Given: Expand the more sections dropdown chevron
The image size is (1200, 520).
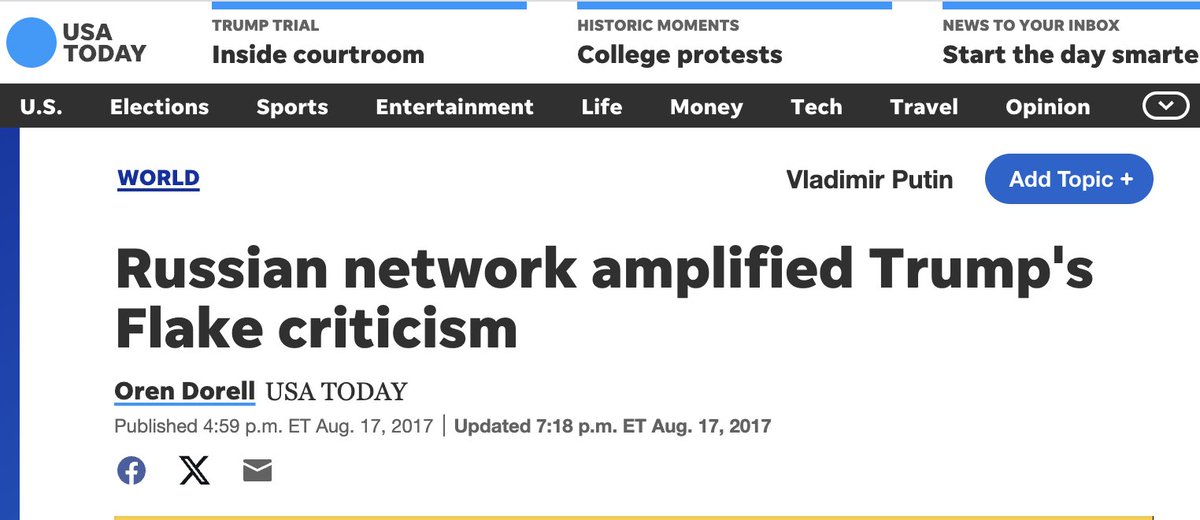Looking at the screenshot, I should [x=1164, y=106].
